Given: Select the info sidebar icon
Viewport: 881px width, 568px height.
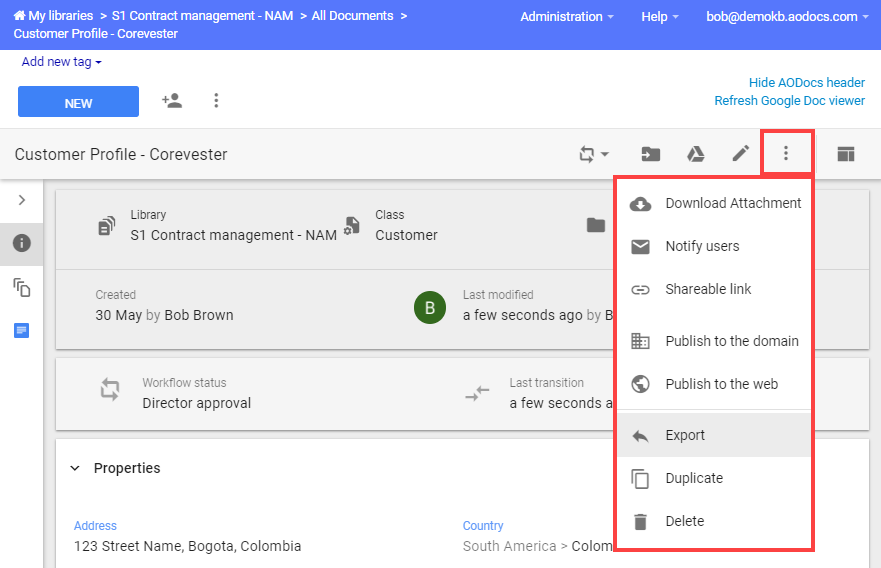Looking at the screenshot, I should [x=22, y=243].
